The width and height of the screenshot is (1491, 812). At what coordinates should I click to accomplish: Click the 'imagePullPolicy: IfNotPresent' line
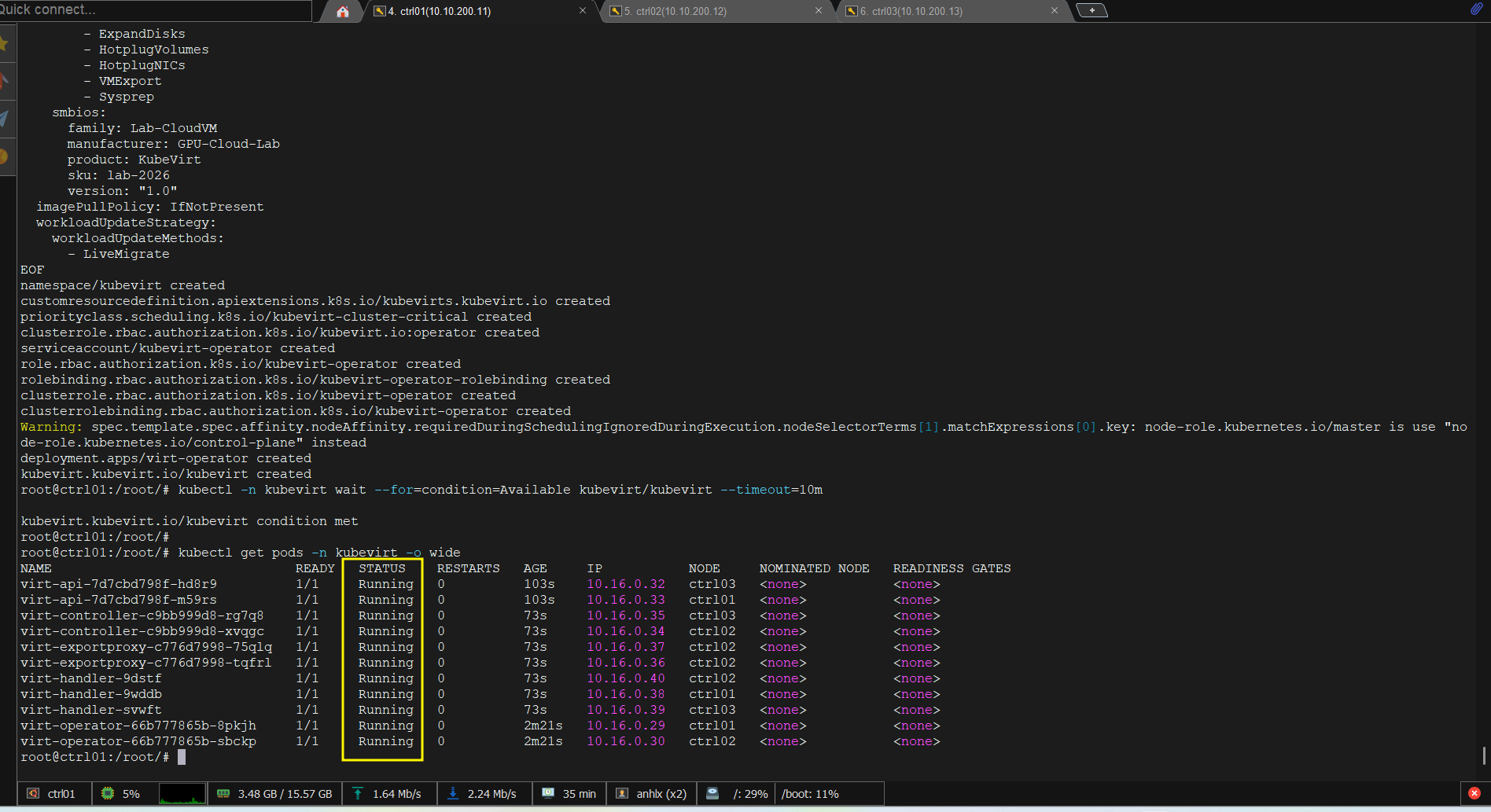[150, 207]
